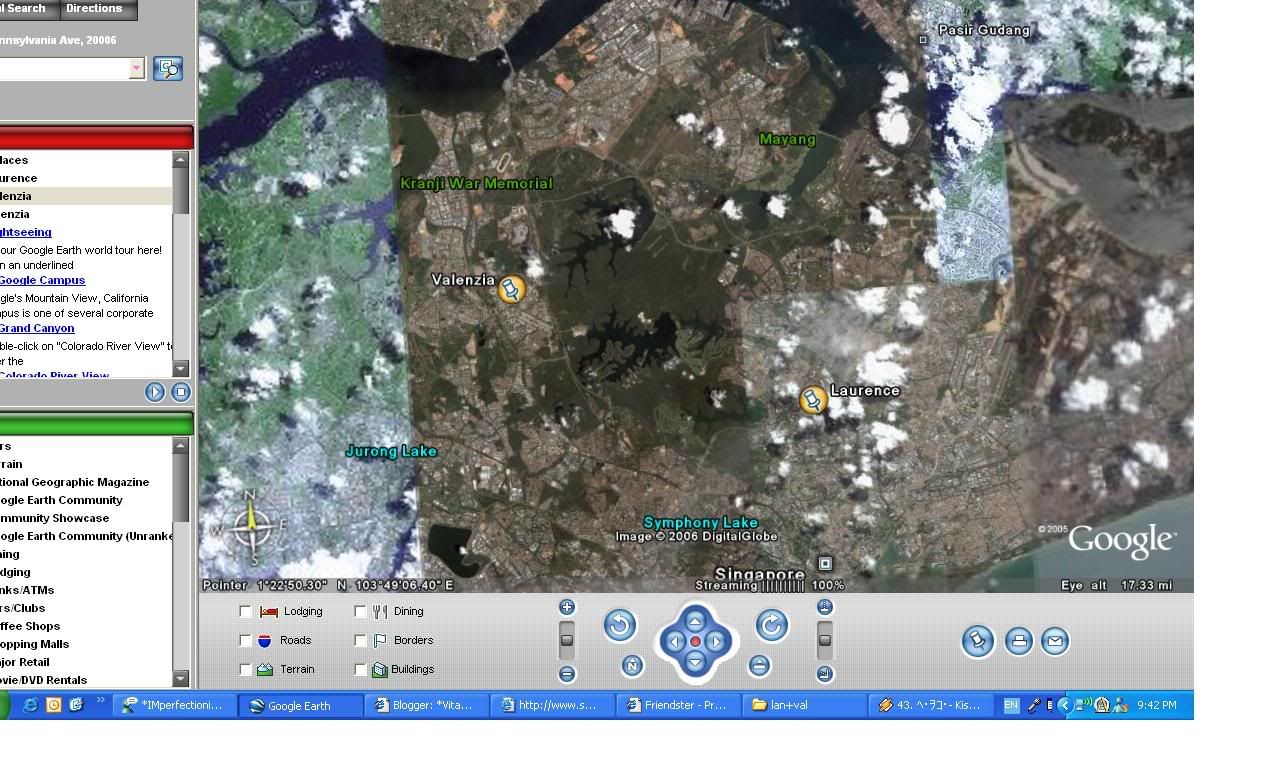The height and width of the screenshot is (768, 1280).
Task: Play the places tour
Action: tap(155, 392)
